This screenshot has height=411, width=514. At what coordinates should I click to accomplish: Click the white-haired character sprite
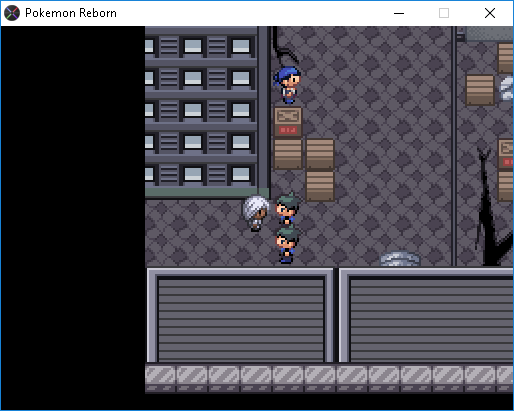[x=256, y=213]
